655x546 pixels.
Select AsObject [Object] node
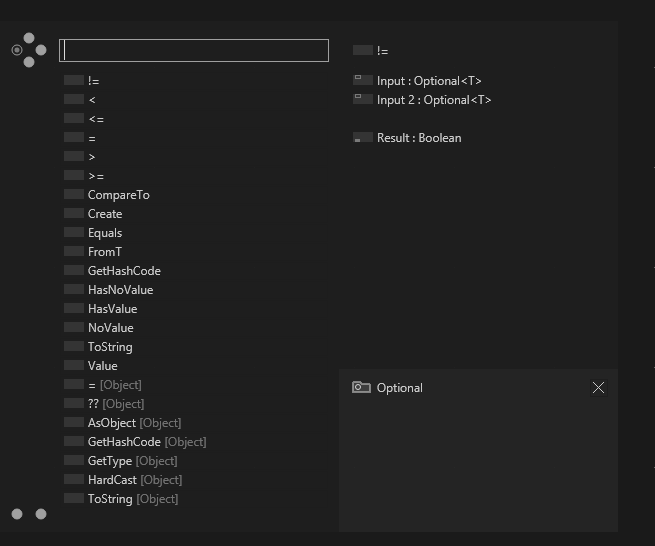click(x=134, y=423)
